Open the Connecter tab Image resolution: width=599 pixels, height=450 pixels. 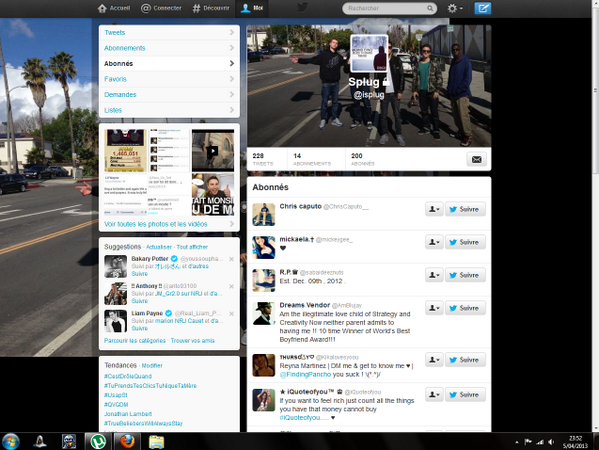tap(161, 8)
